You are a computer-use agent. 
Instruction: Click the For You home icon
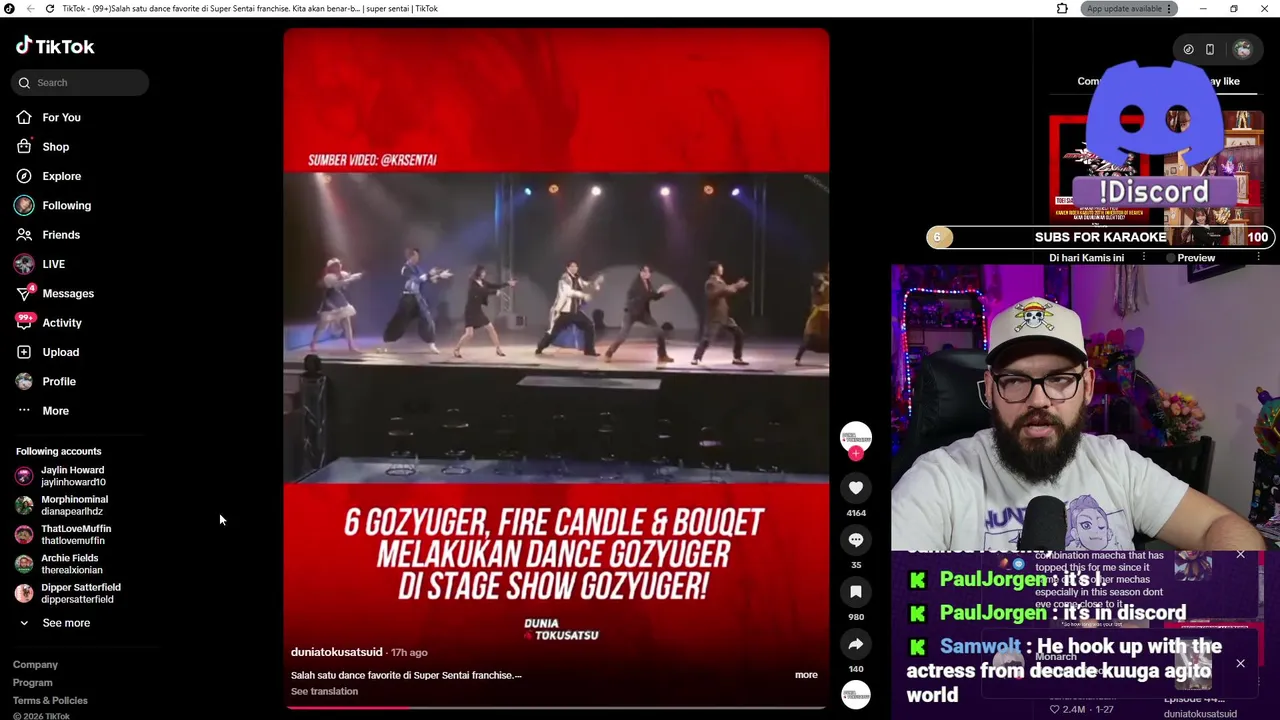pos(24,118)
